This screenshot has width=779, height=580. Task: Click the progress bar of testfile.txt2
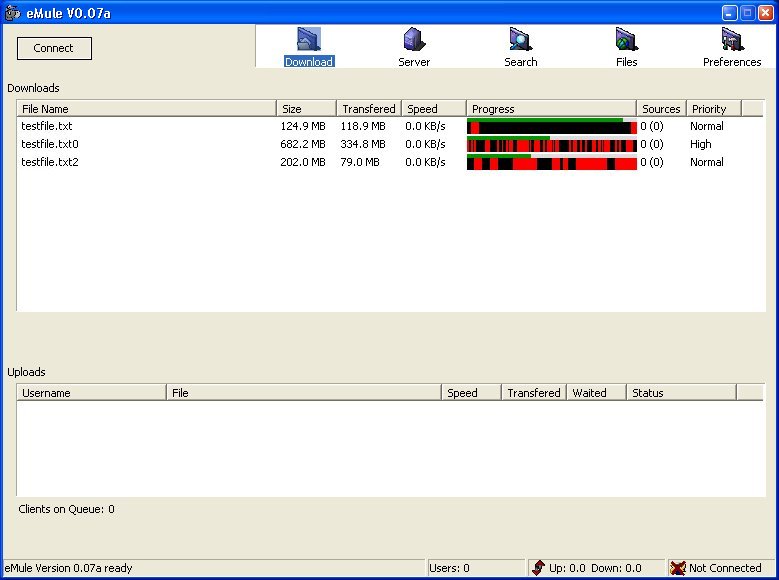point(551,162)
